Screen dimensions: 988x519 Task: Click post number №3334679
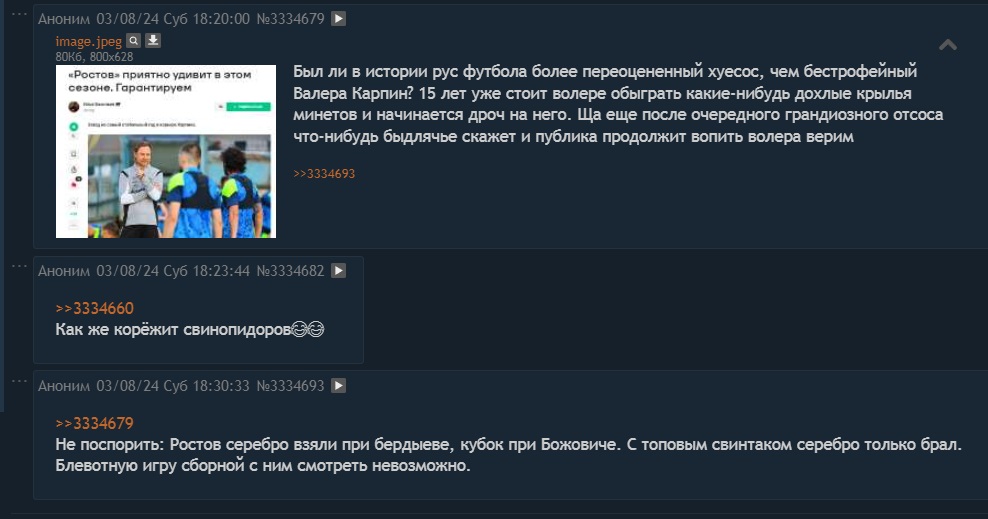[x=290, y=19]
